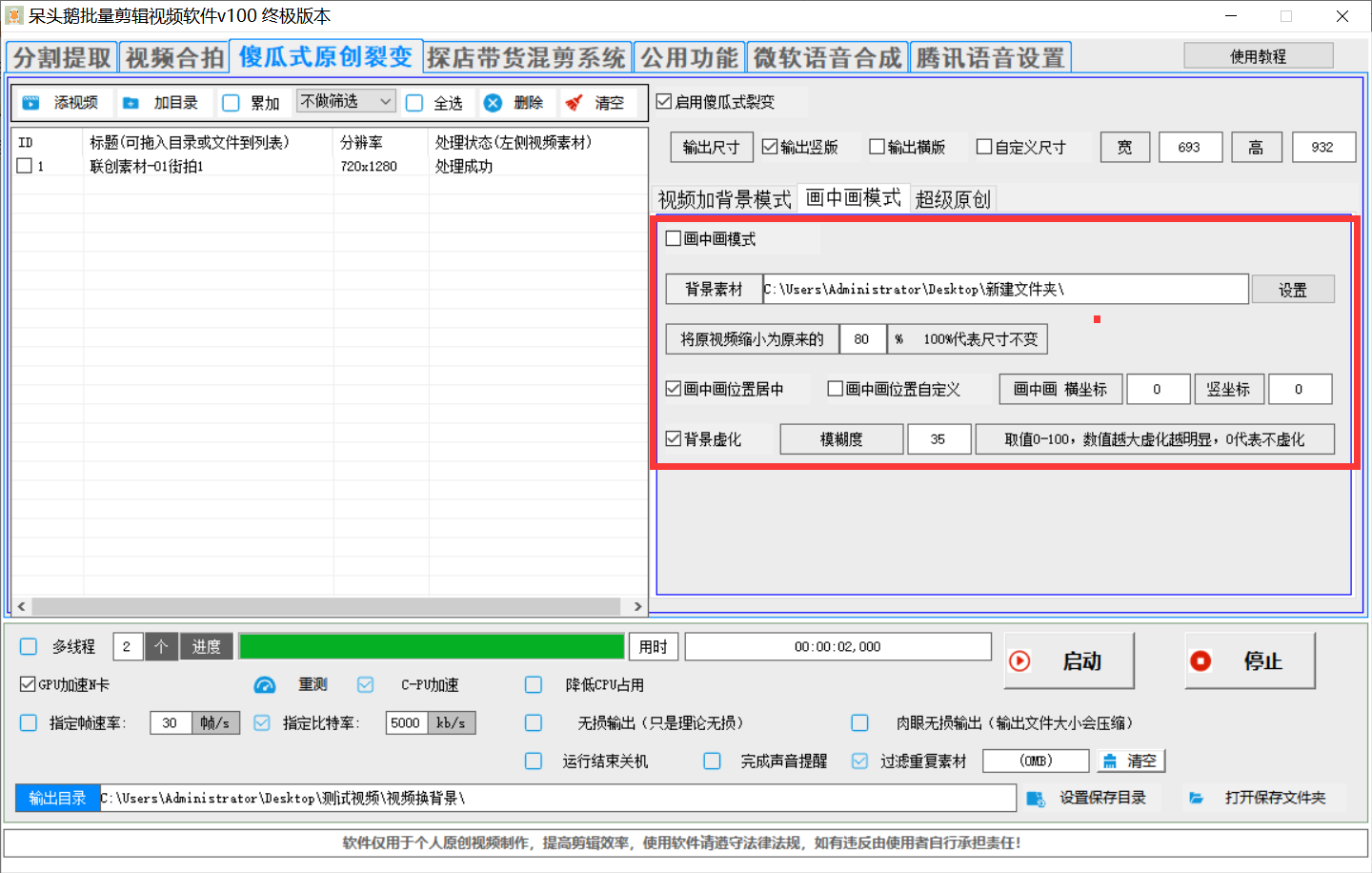Click the width field showing 693

[x=1190, y=147]
